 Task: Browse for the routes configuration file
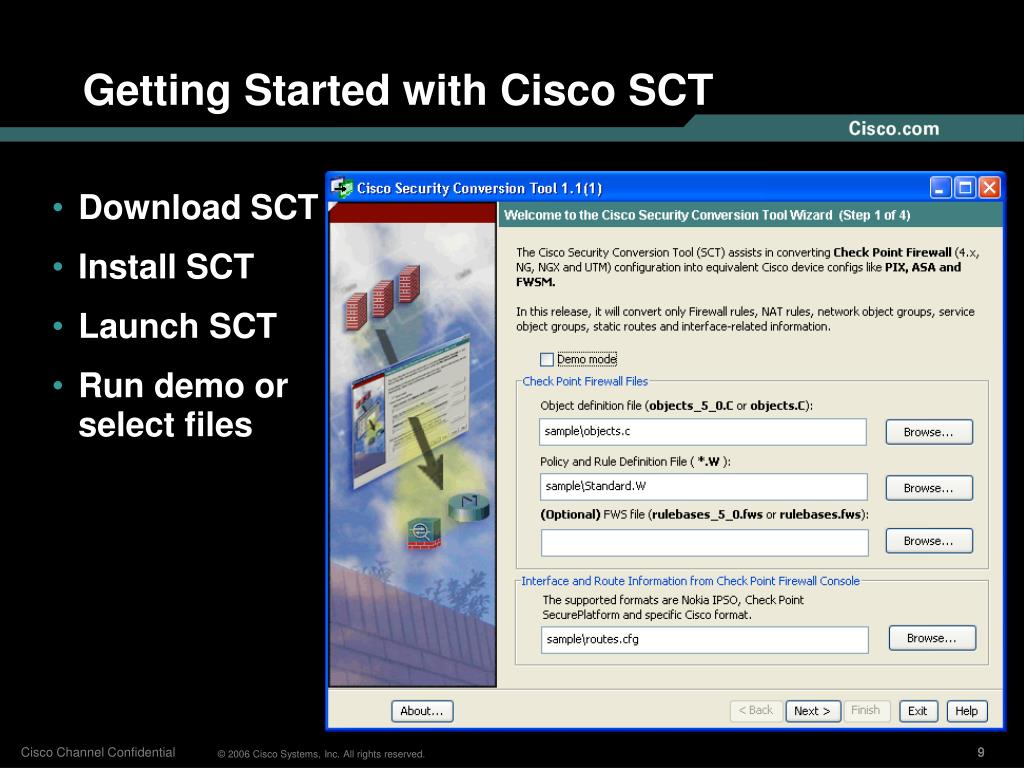click(x=932, y=638)
